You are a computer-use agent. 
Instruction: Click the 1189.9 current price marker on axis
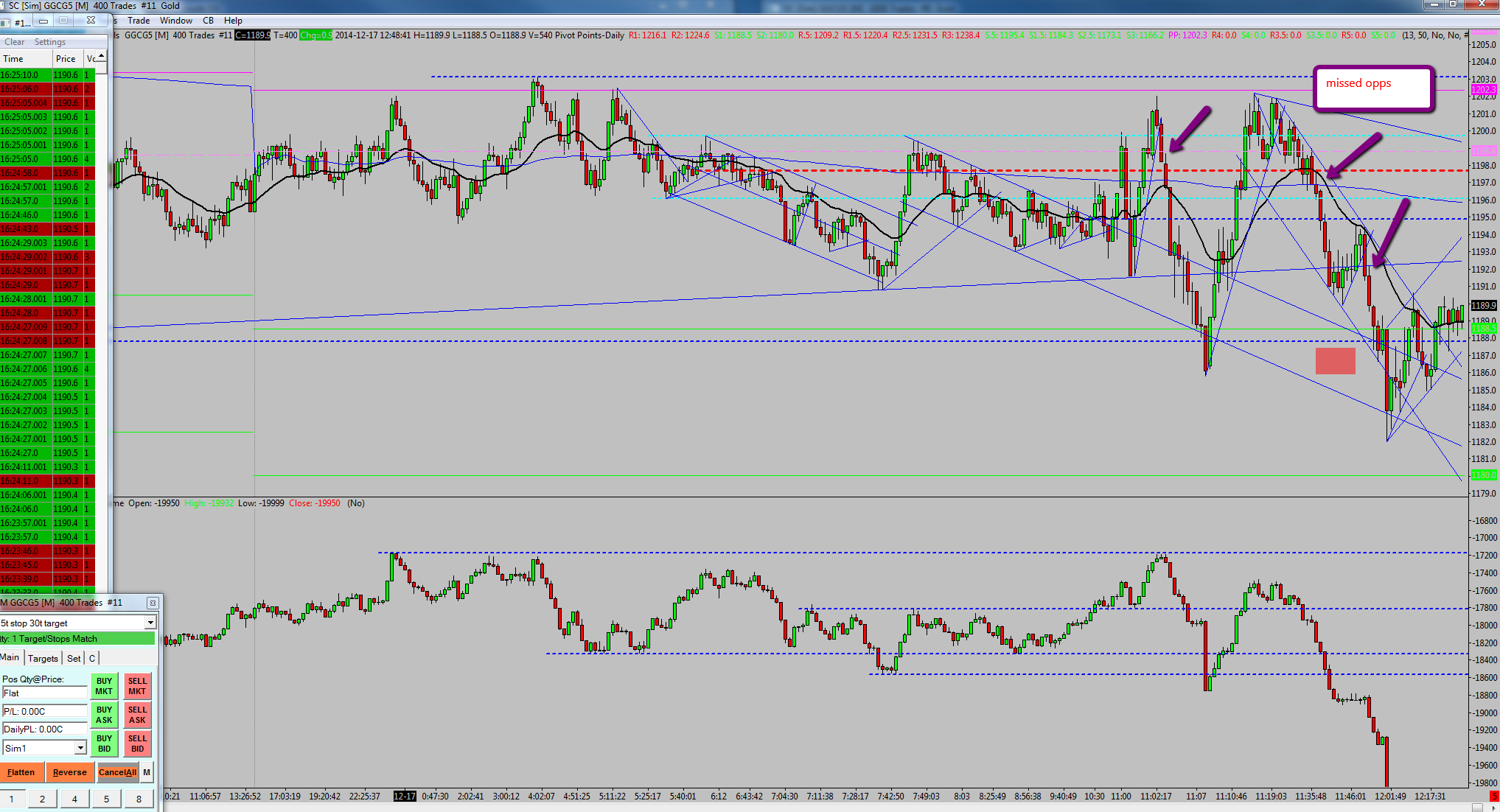click(x=1484, y=305)
